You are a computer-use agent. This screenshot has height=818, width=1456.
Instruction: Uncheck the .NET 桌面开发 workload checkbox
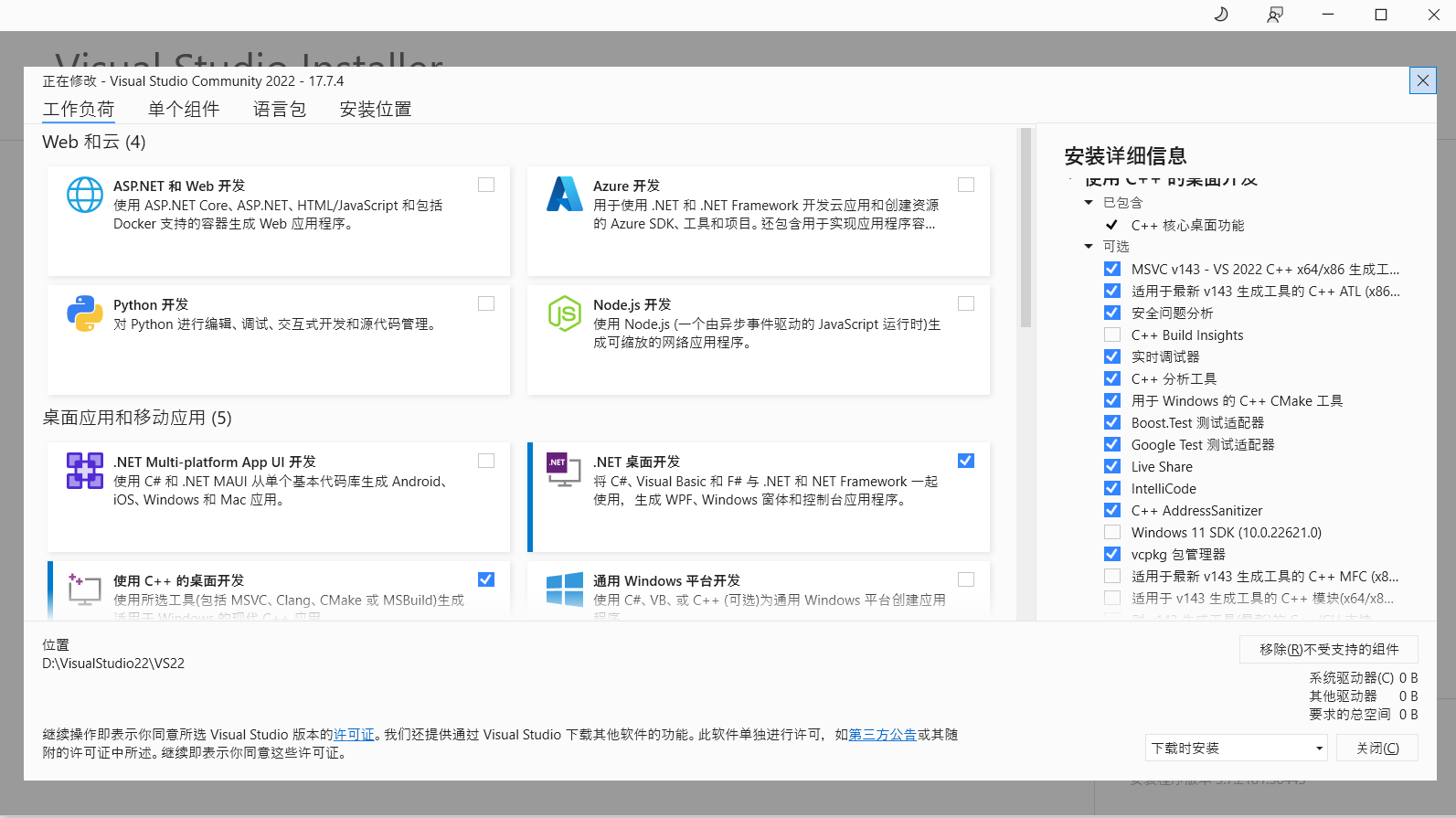966,461
